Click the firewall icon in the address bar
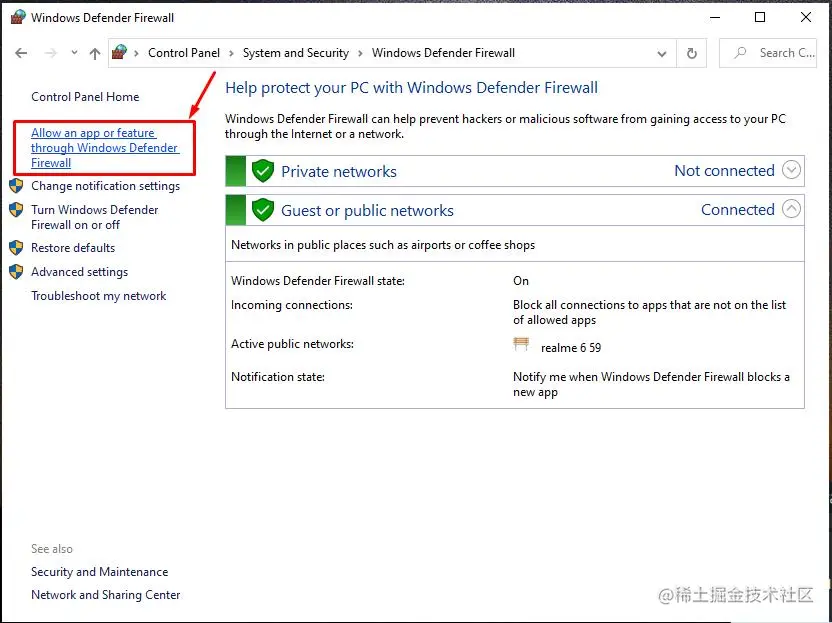The height and width of the screenshot is (623, 832). click(119, 52)
